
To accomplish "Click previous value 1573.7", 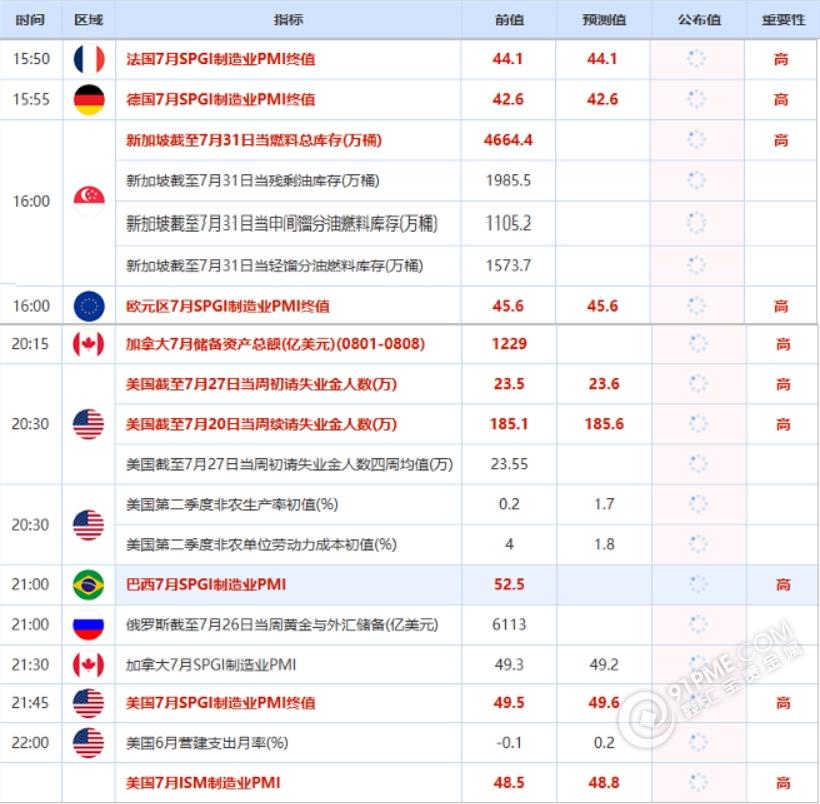I will pos(508,266).
